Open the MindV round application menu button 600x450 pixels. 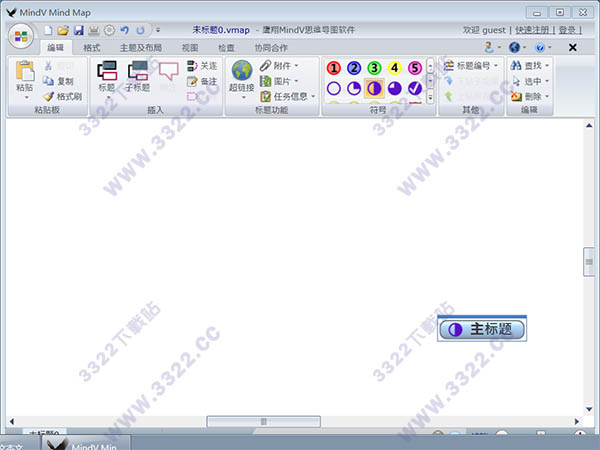pyautogui.click(x=21, y=36)
